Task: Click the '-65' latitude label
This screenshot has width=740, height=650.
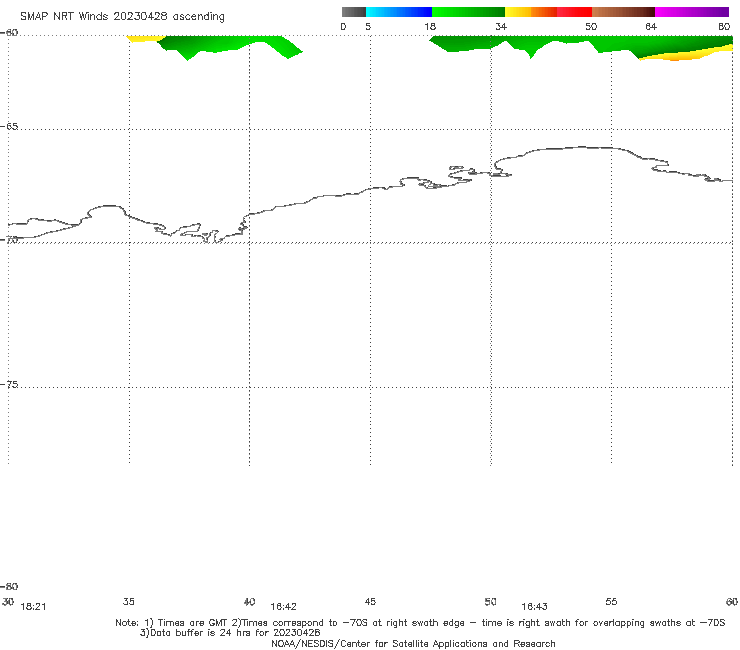Action: (9, 127)
